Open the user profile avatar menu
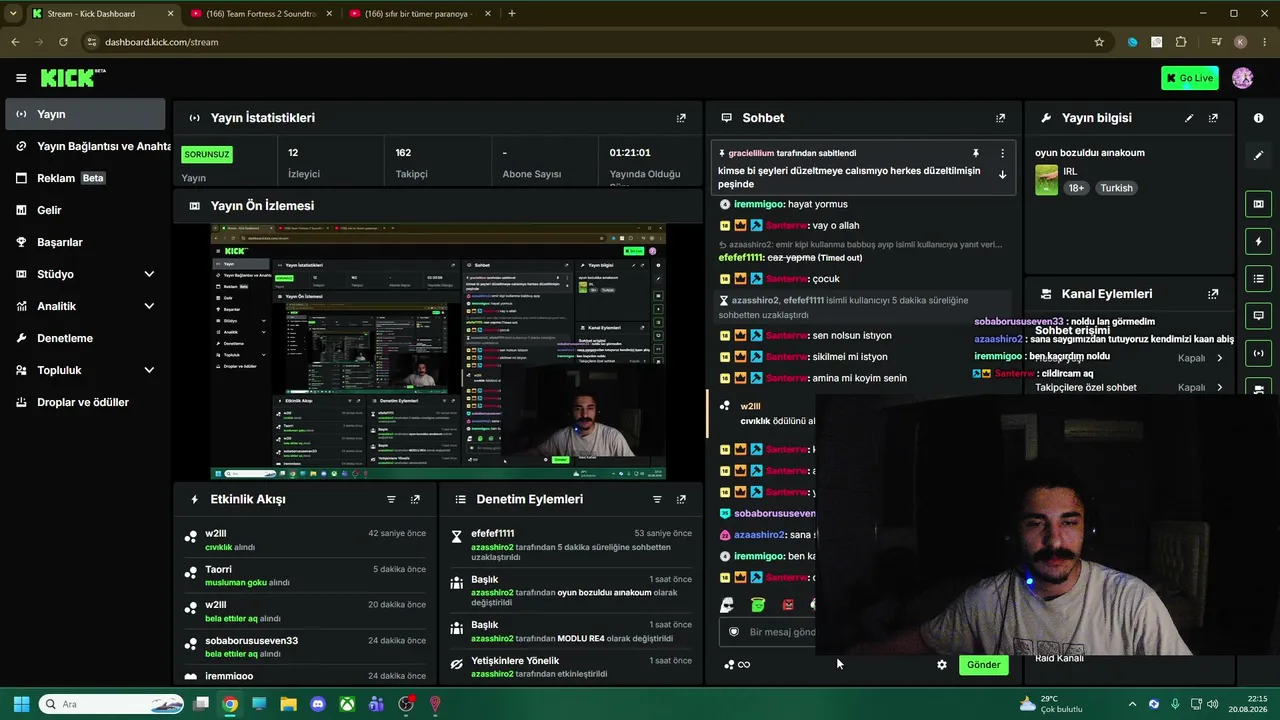The height and width of the screenshot is (720, 1280). pyautogui.click(x=1243, y=78)
